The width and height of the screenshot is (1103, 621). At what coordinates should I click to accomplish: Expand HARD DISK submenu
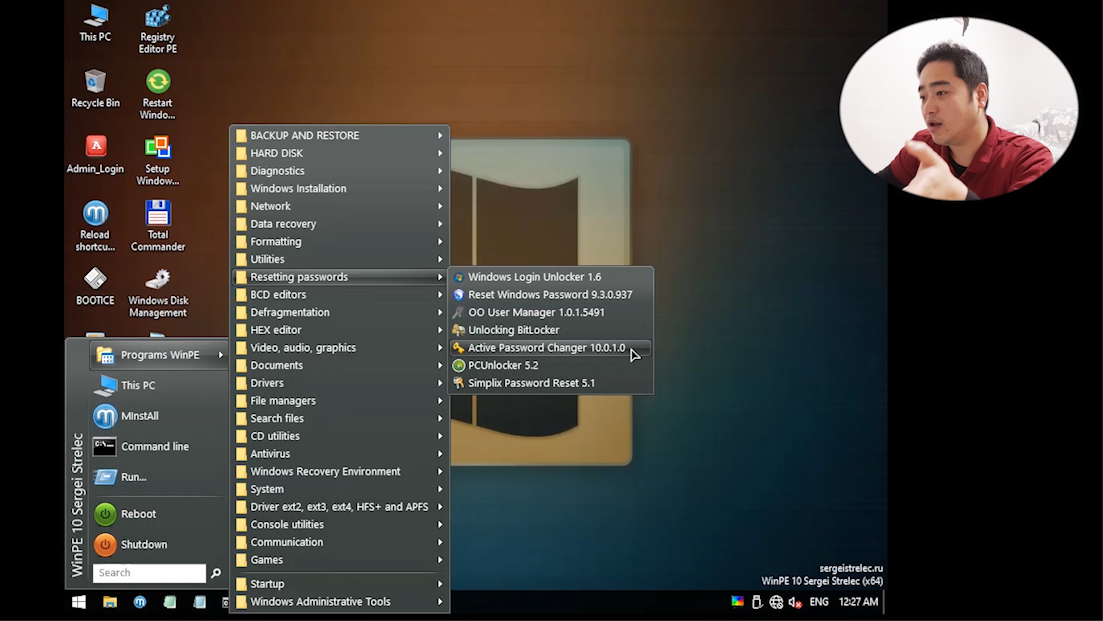click(x=340, y=153)
